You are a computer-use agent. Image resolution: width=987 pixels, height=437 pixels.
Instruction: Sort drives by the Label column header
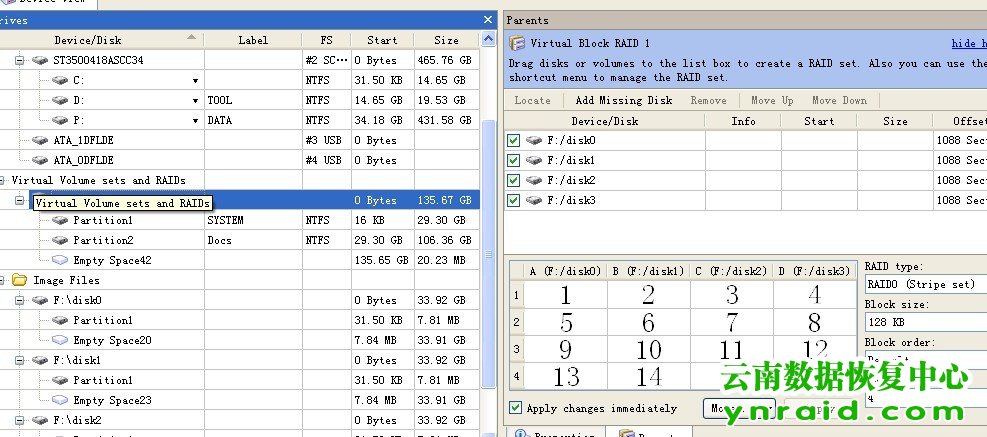click(x=253, y=40)
